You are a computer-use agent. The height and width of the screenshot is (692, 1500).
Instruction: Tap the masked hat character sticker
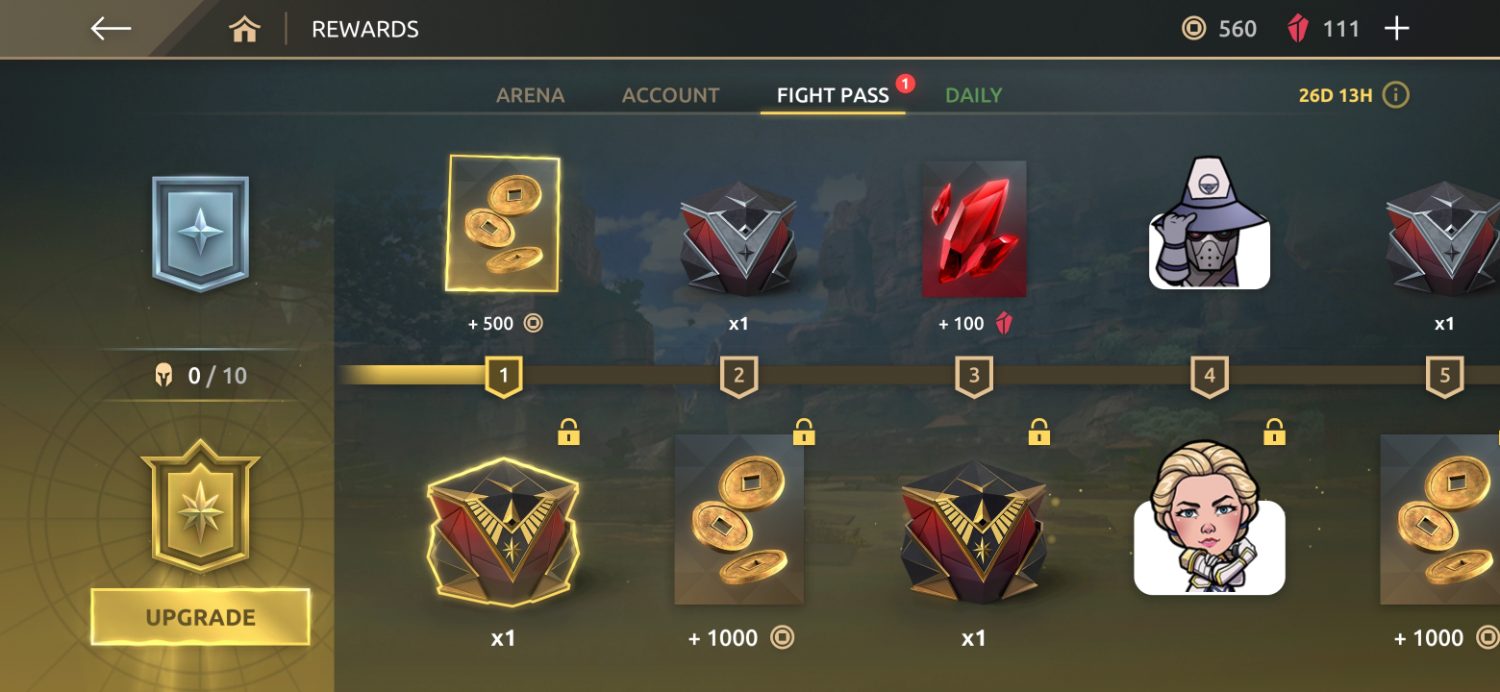point(1209,223)
